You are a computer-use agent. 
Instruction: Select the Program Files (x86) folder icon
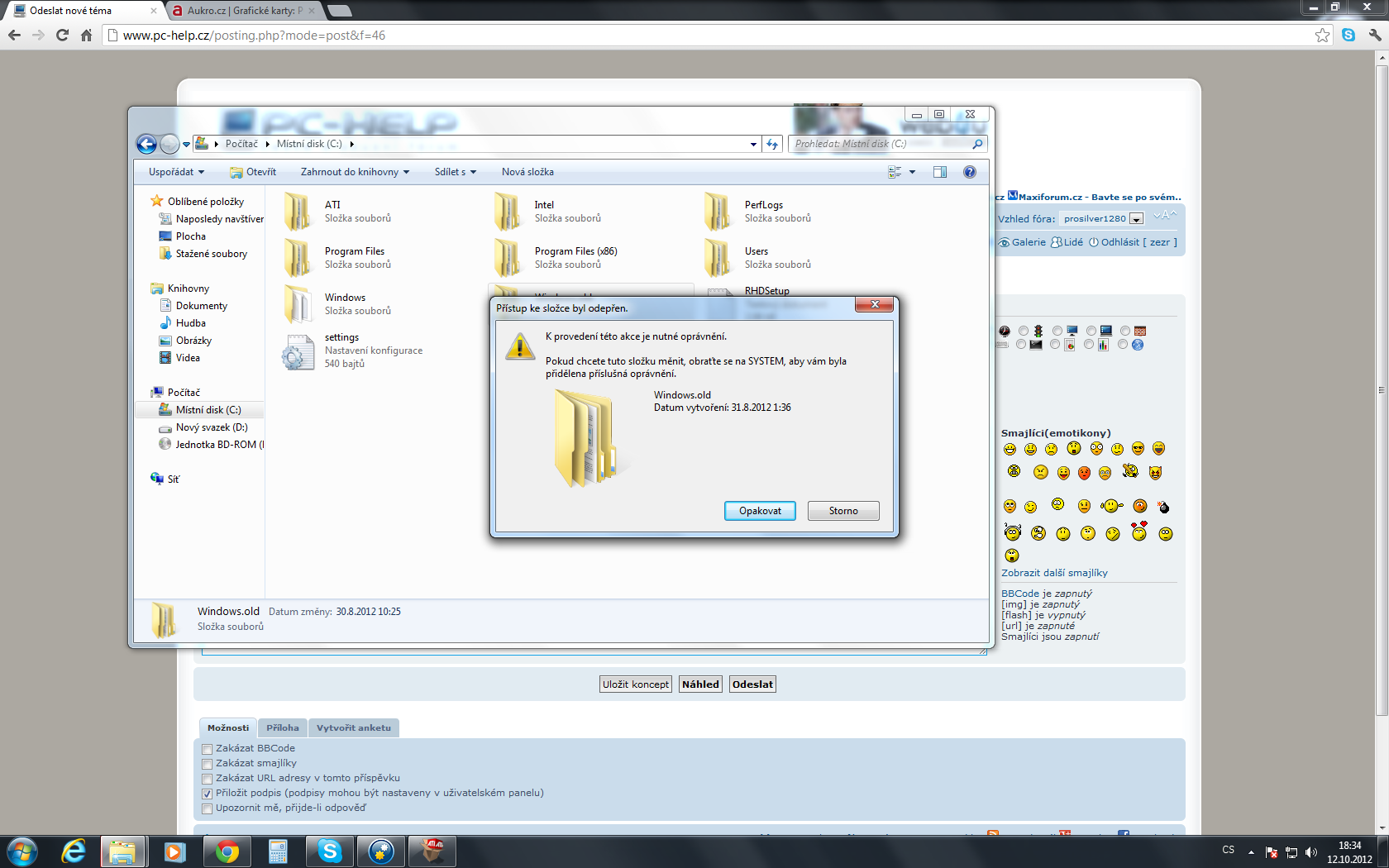pyautogui.click(x=508, y=258)
